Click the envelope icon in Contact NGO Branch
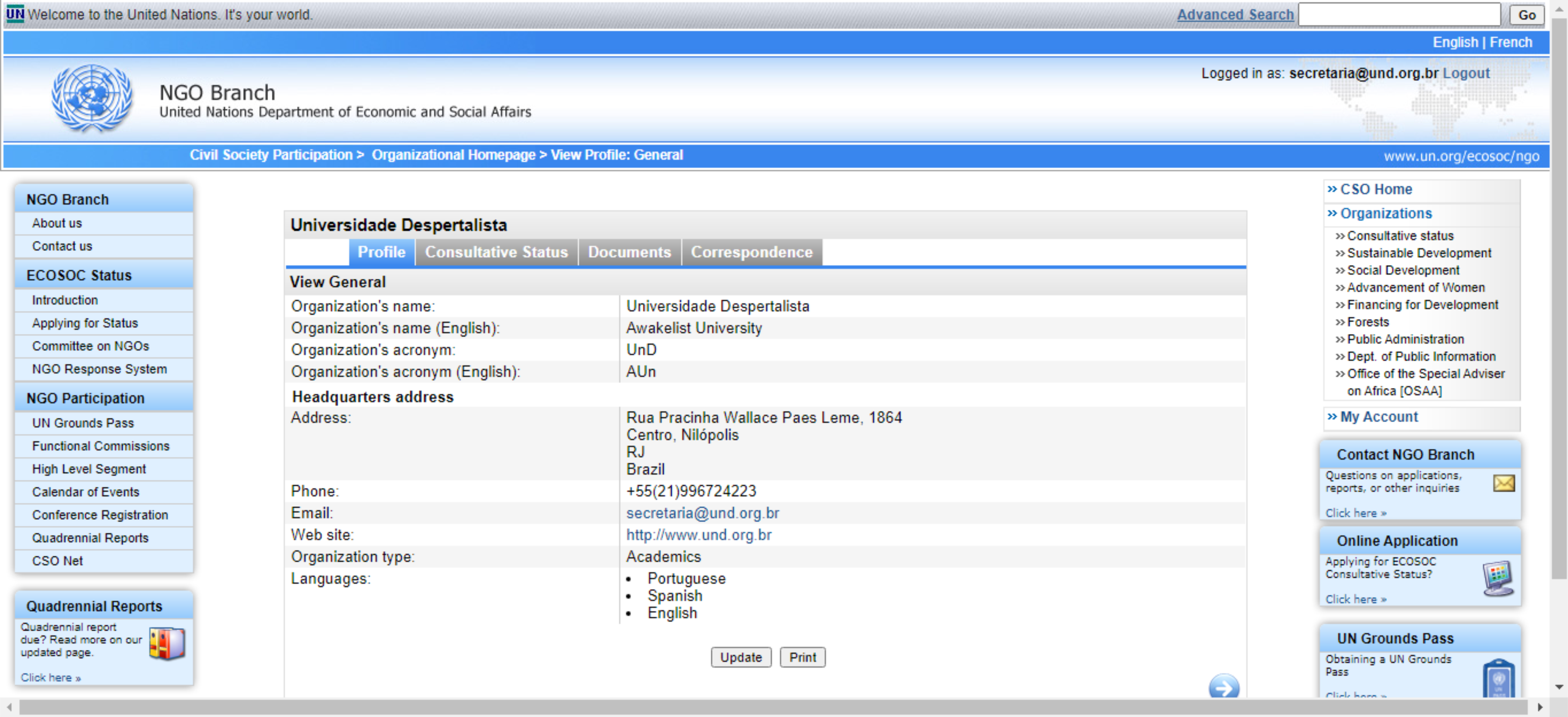 pyautogui.click(x=1503, y=483)
